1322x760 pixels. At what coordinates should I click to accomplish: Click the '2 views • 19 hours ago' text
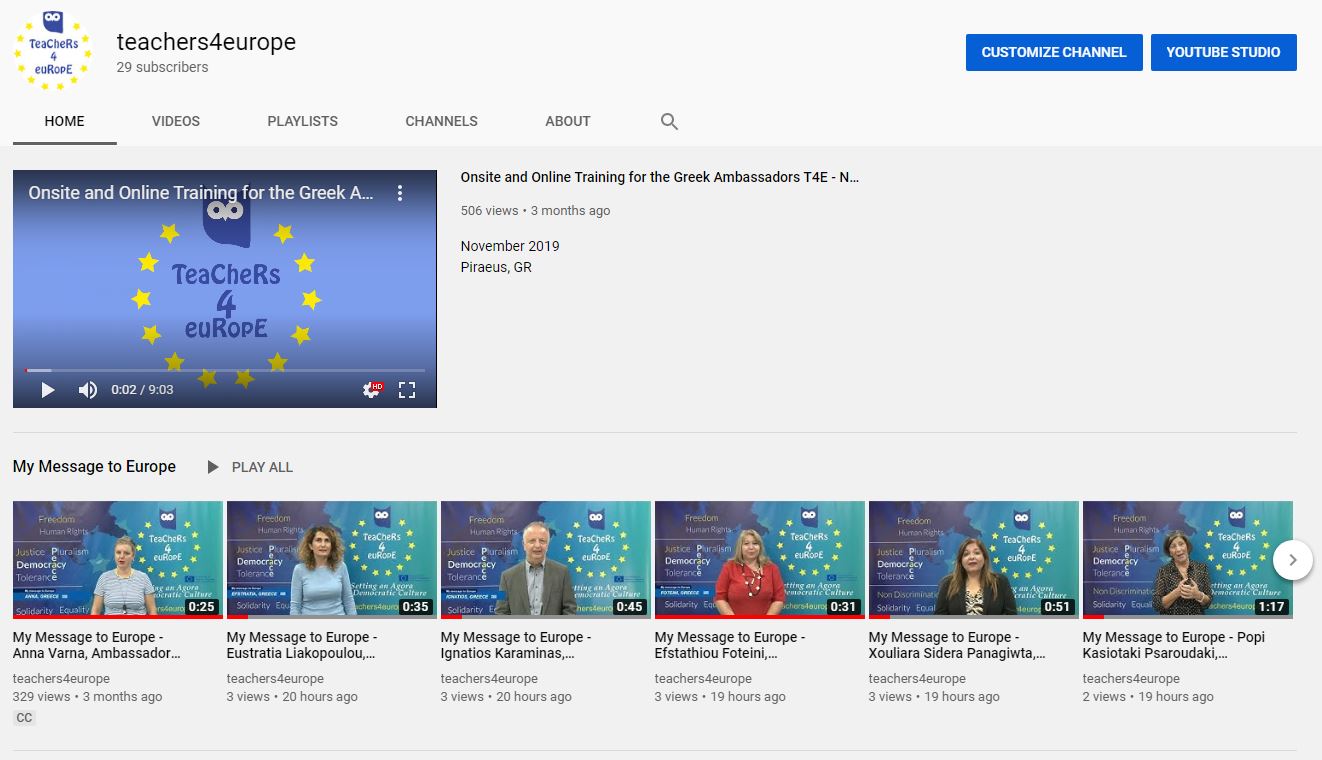1148,697
